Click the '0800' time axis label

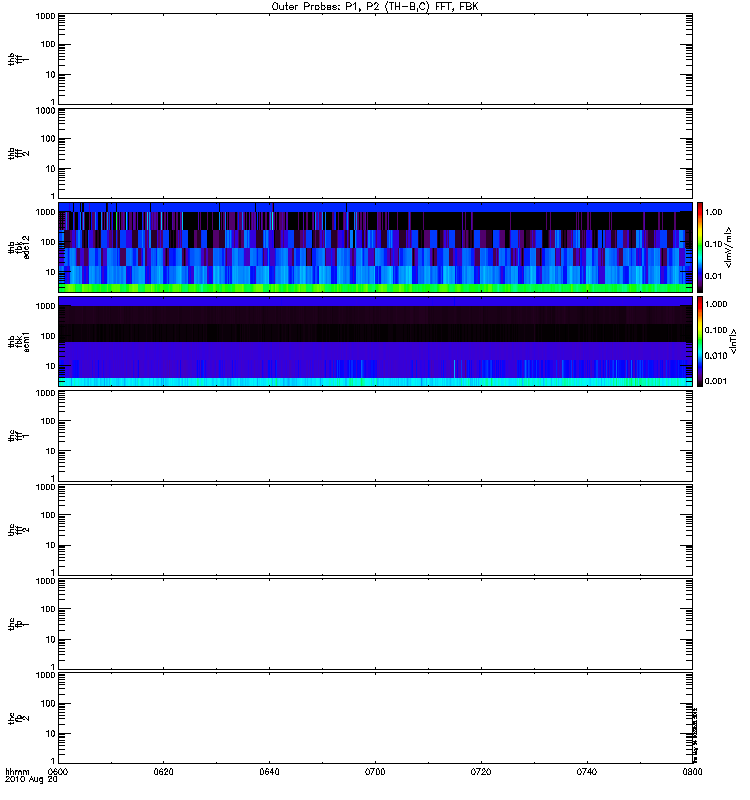pyautogui.click(x=692, y=772)
